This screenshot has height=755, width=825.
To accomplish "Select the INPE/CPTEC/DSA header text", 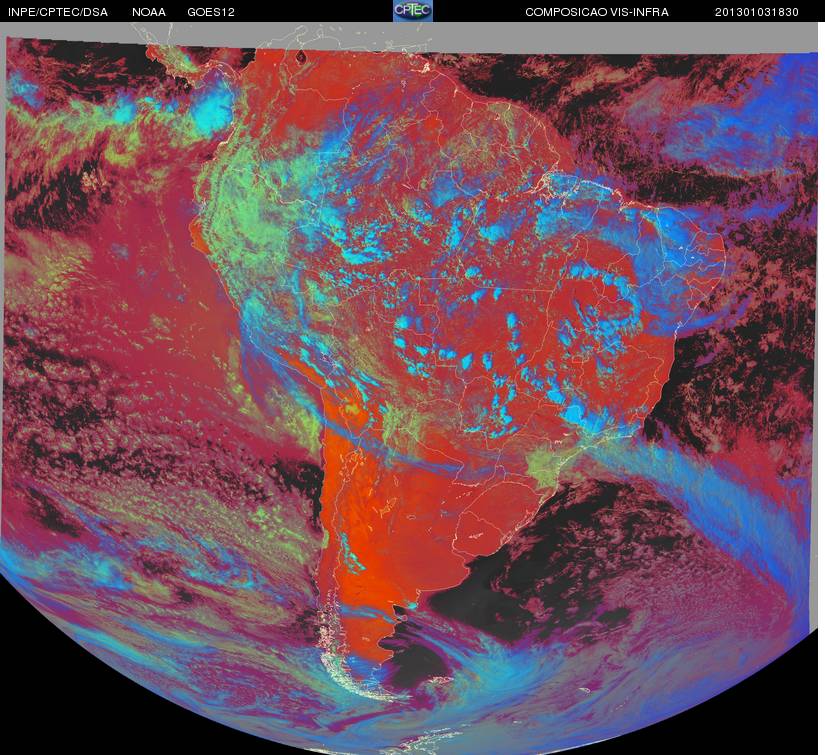I will 58,12.
